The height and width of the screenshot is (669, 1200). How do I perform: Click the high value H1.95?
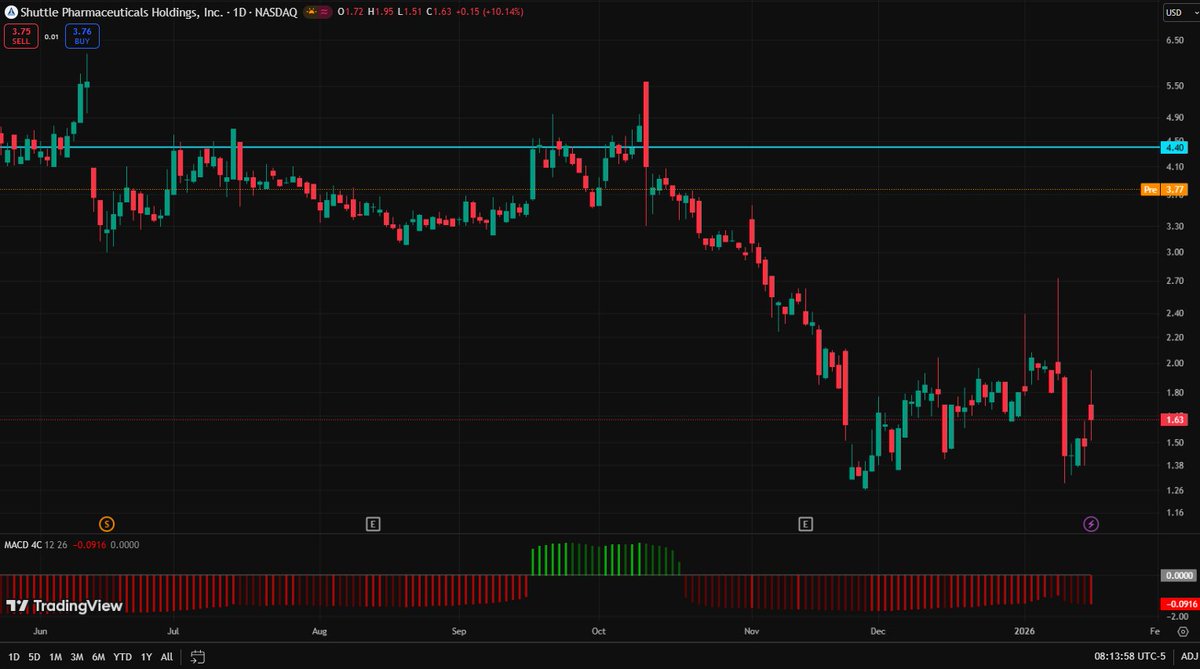click(379, 12)
